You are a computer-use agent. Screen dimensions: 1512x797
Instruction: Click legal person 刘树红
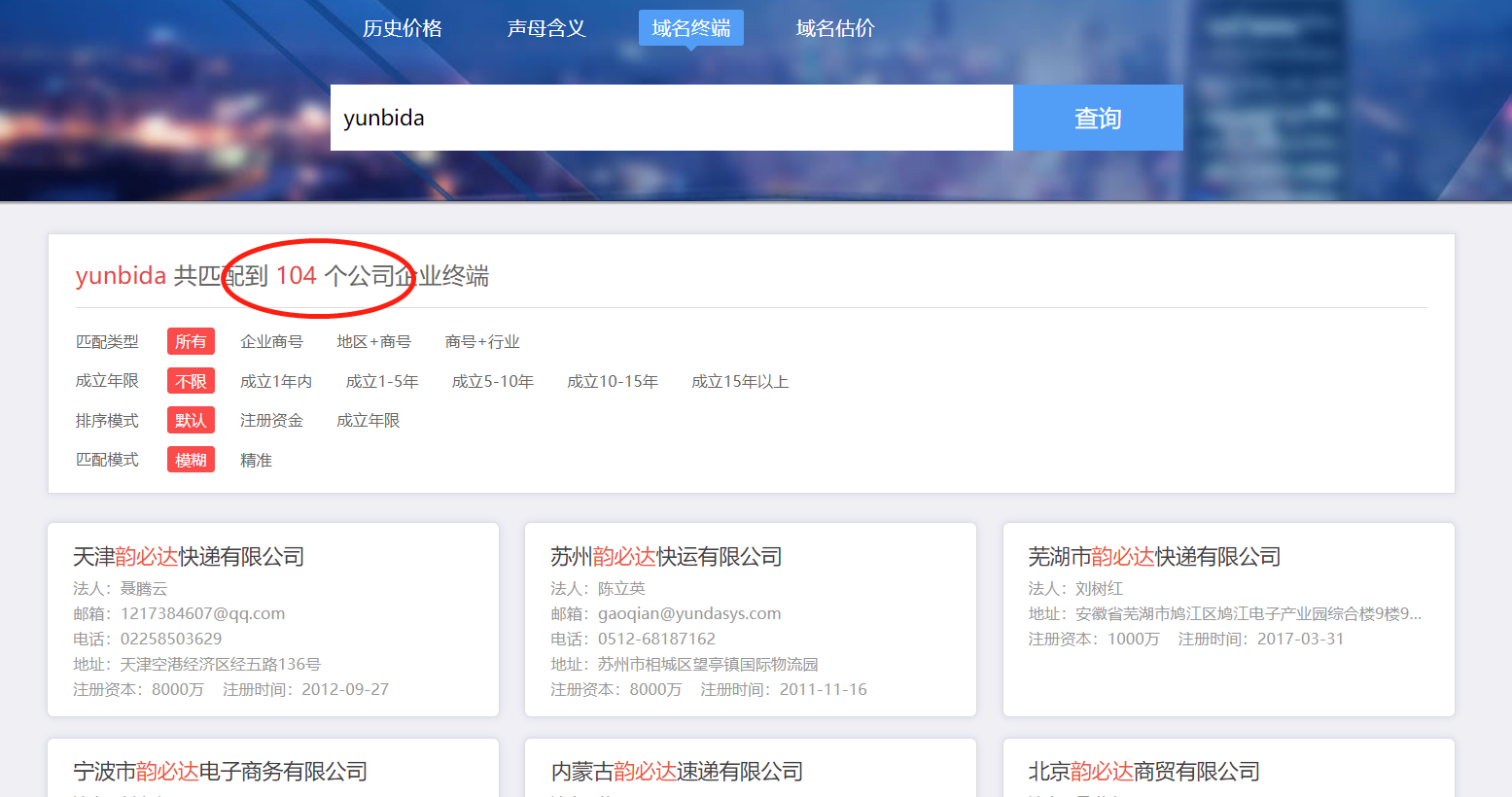(x=1099, y=588)
